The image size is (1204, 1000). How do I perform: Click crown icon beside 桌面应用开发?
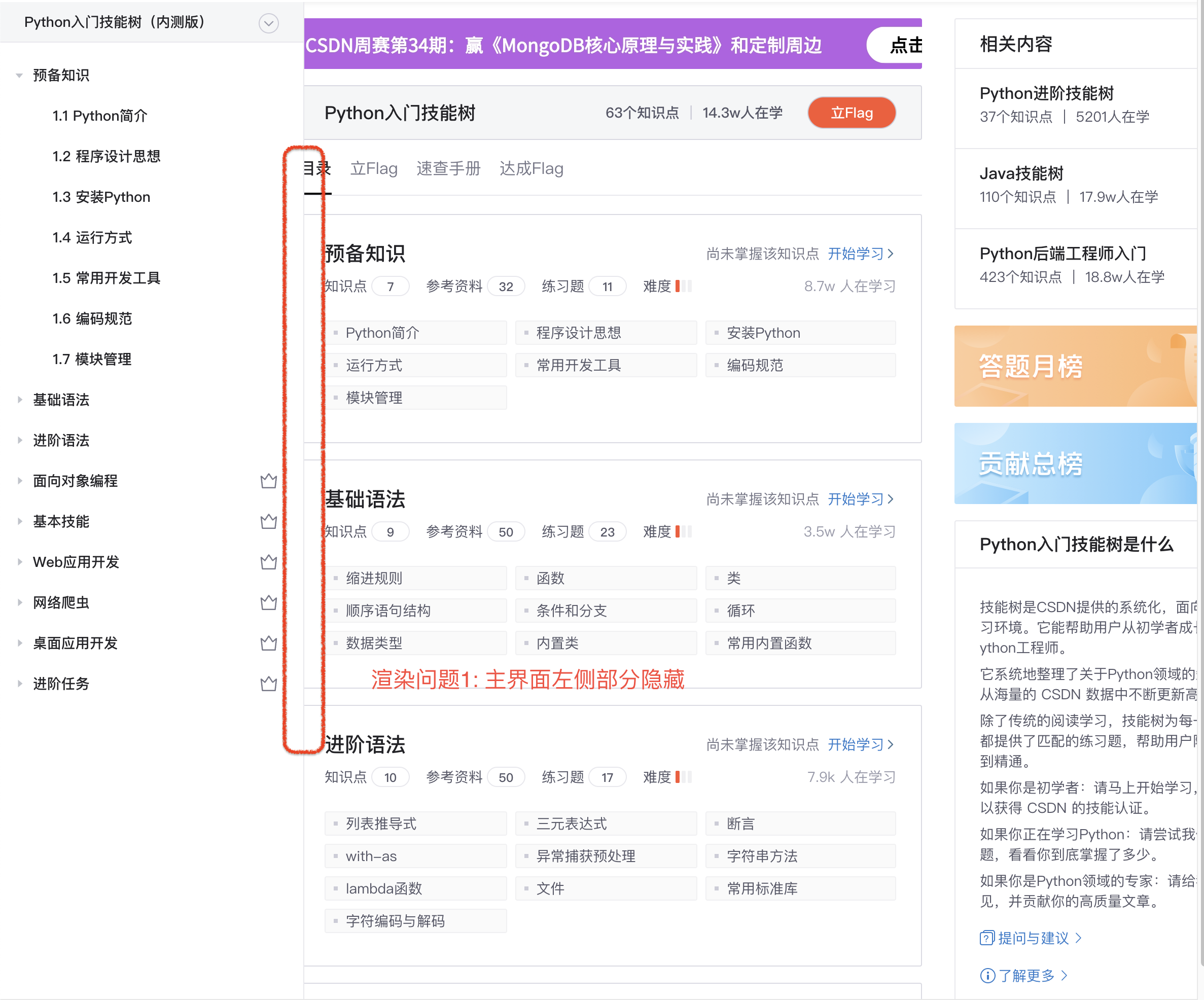[x=268, y=644]
